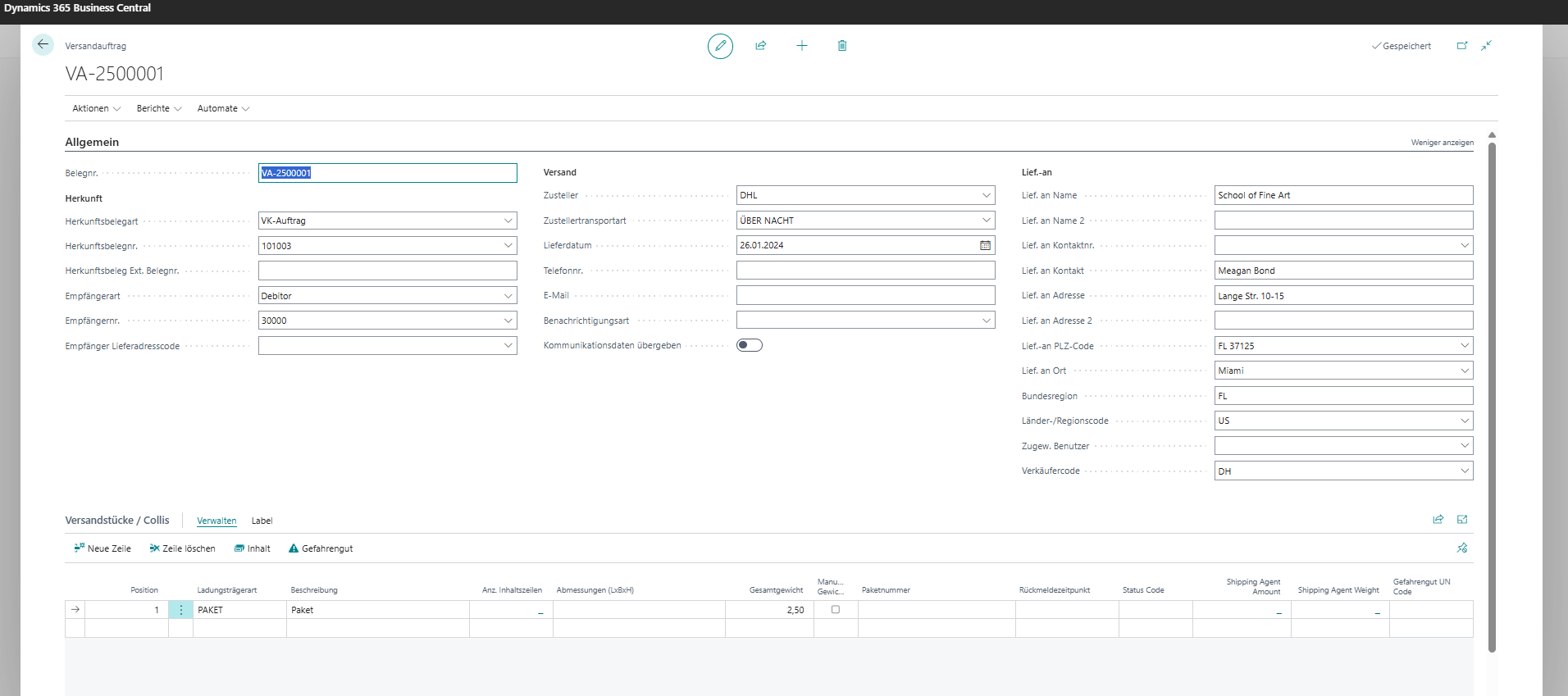The width and height of the screenshot is (1568, 696).
Task: Click the row options three-dot icon
Action: pyautogui.click(x=181, y=610)
